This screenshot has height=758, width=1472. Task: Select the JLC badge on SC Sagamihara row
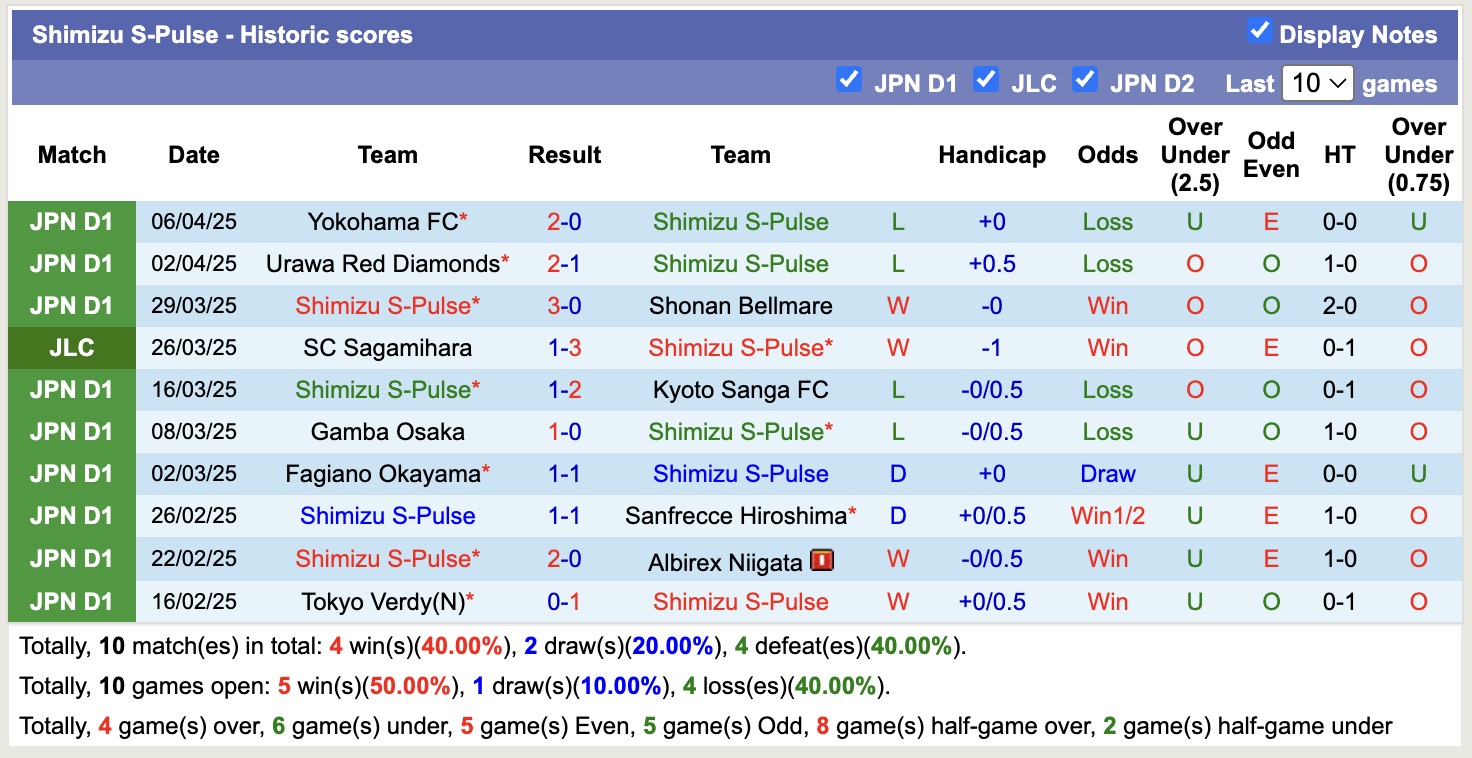pyautogui.click(x=71, y=348)
